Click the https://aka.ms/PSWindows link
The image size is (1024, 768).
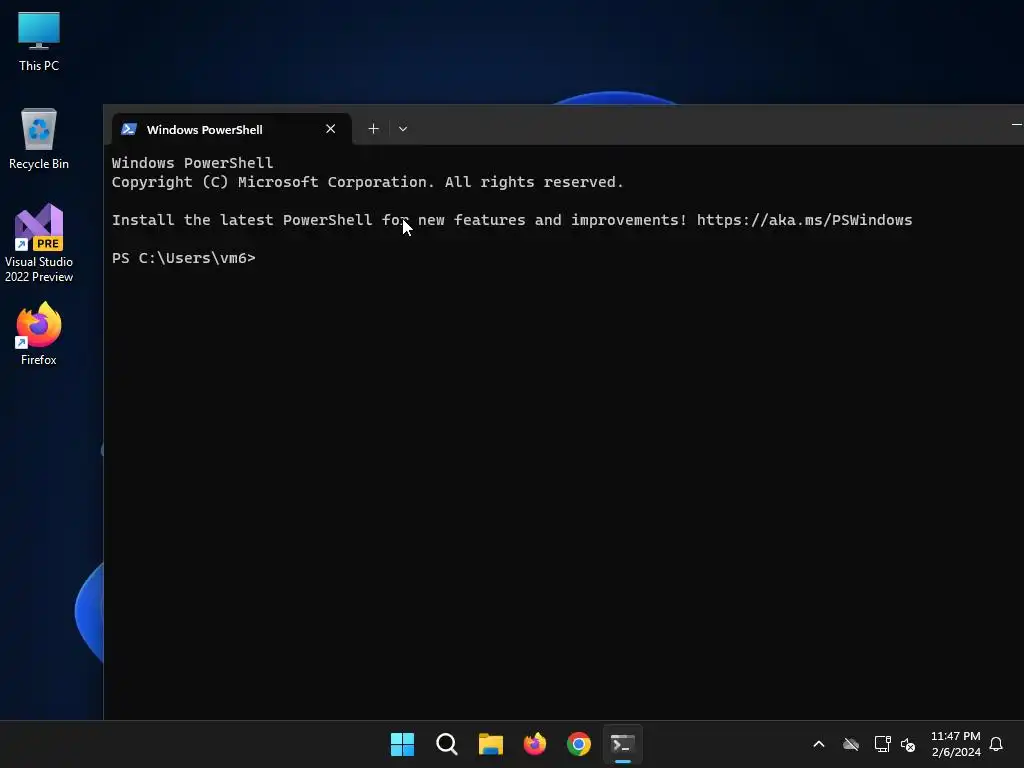[804, 220]
